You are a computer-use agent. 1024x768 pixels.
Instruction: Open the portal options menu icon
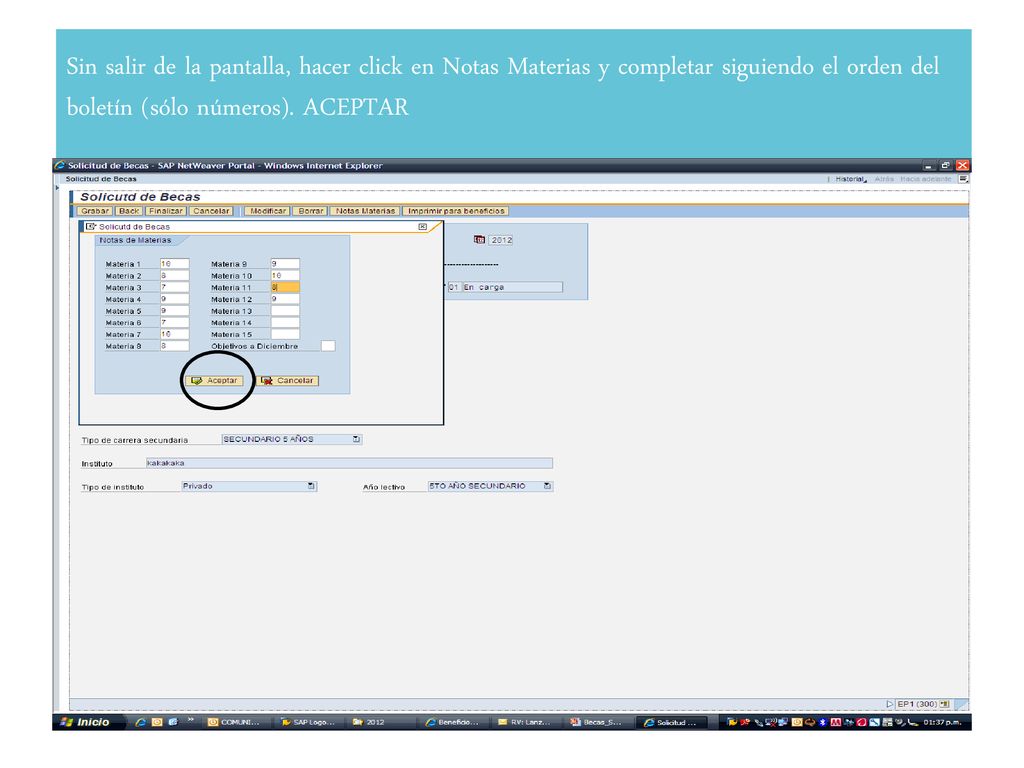pos(963,179)
